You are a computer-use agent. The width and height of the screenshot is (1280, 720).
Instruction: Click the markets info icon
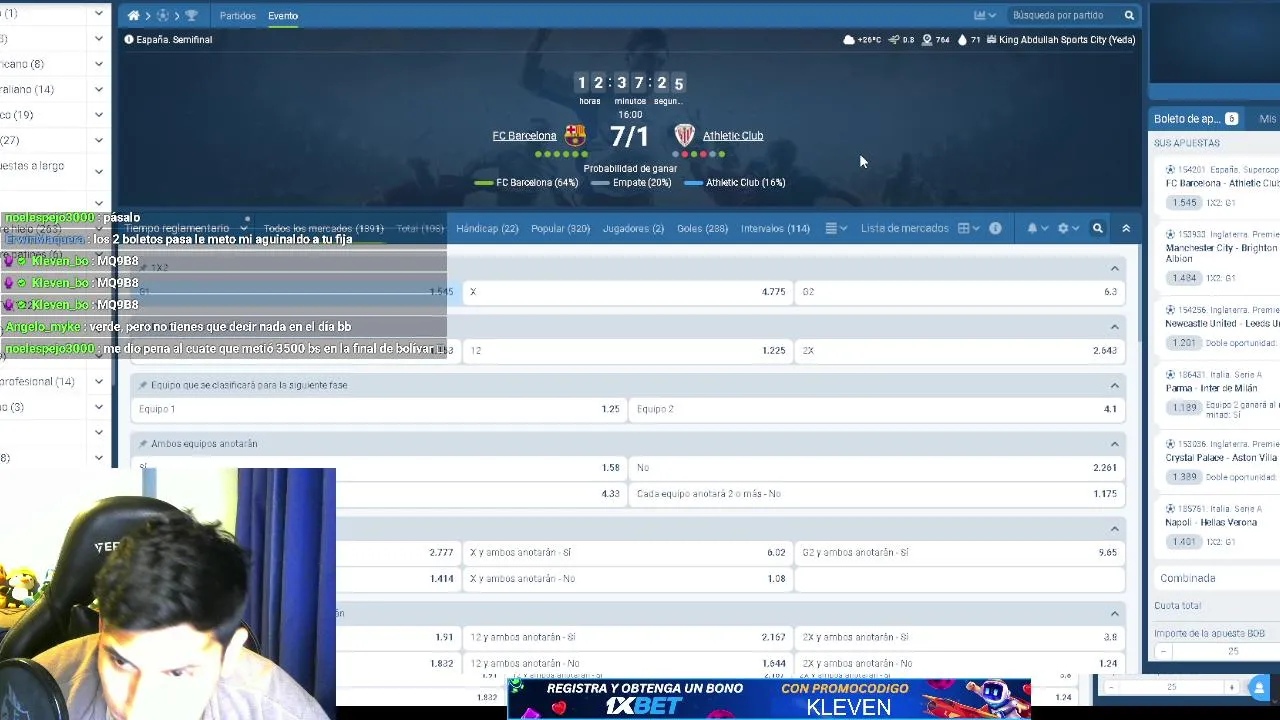pos(995,229)
